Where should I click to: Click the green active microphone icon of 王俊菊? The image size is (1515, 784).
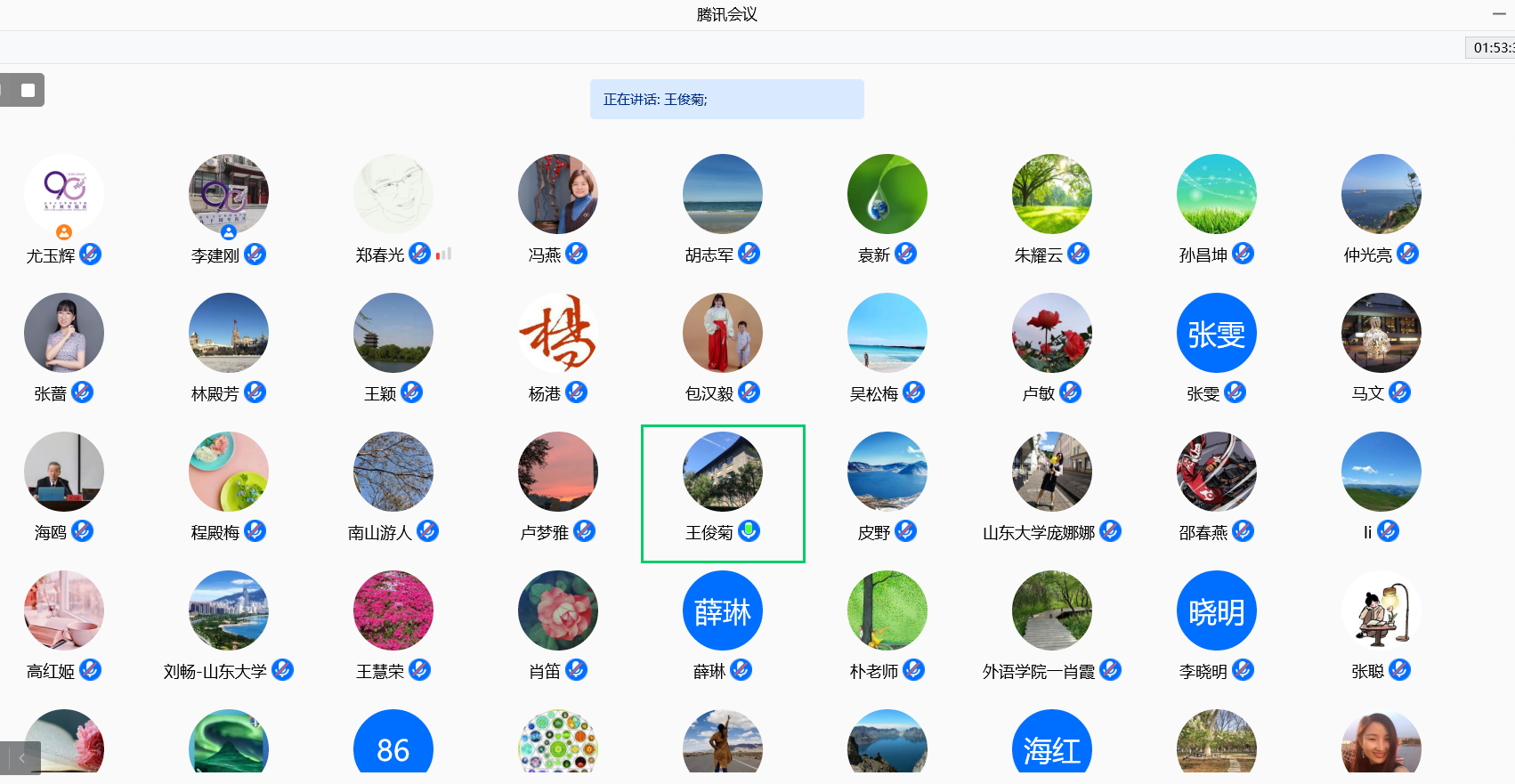coord(749,531)
